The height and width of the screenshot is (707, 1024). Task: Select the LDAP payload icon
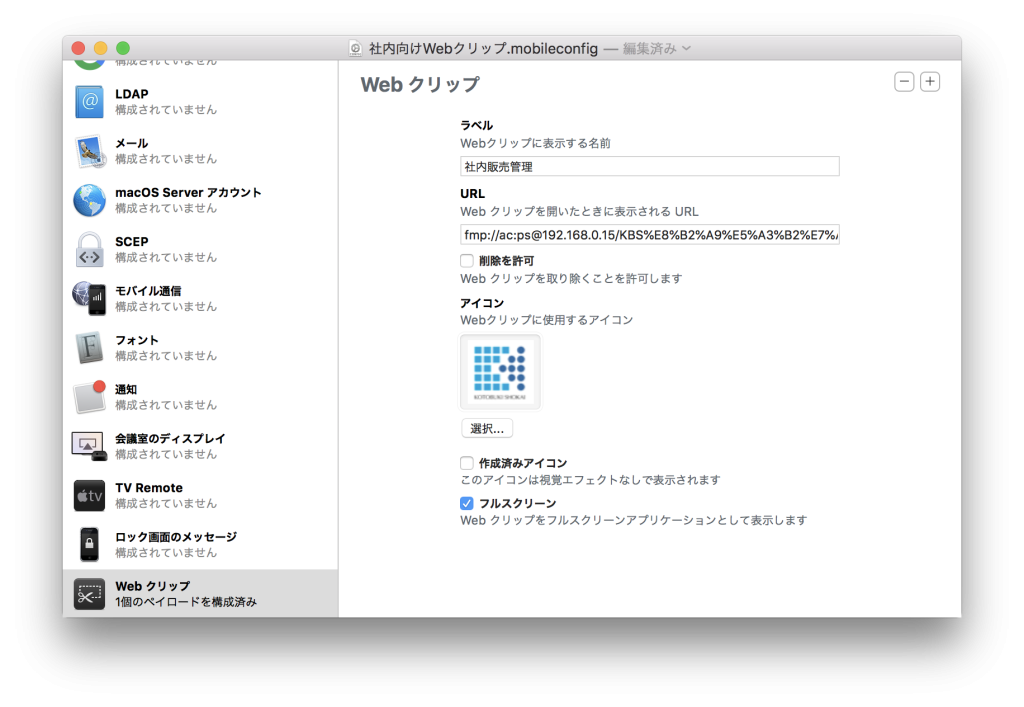coord(89,102)
